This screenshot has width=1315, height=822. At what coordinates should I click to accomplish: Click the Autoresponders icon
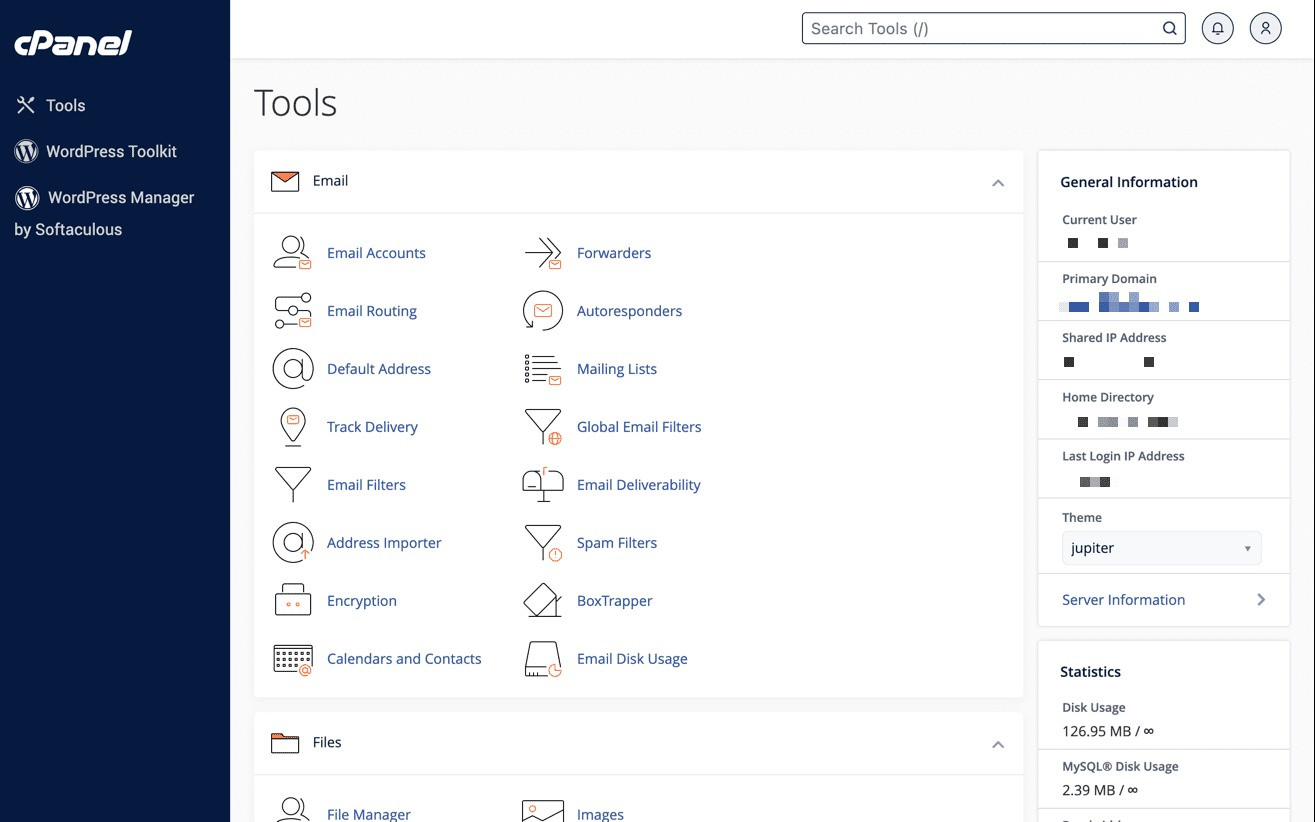click(x=543, y=311)
